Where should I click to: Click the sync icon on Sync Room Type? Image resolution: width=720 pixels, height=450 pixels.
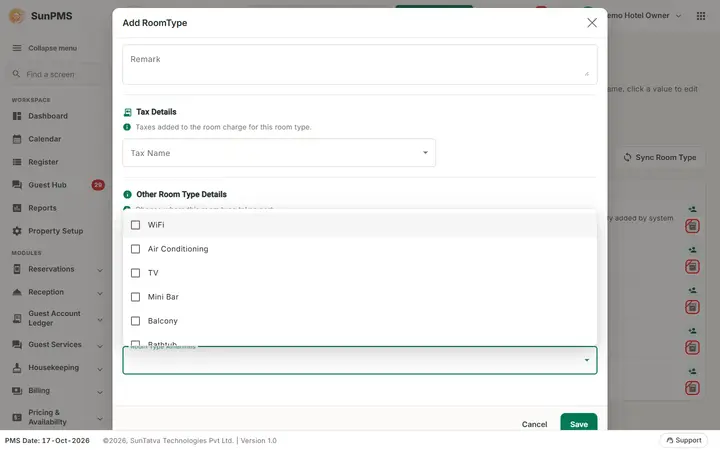pos(627,157)
